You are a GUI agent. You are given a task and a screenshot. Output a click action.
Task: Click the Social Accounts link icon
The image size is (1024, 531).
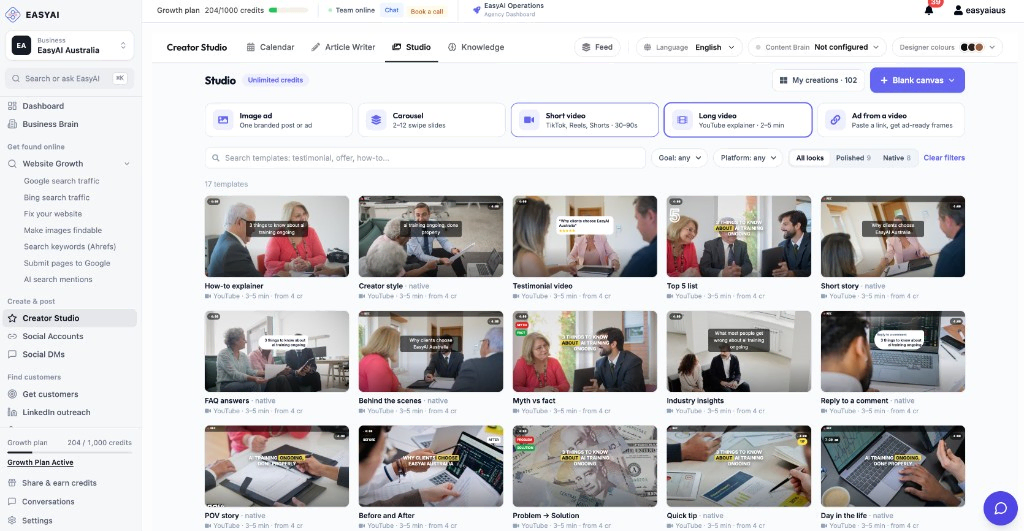pyautogui.click(x=12, y=336)
